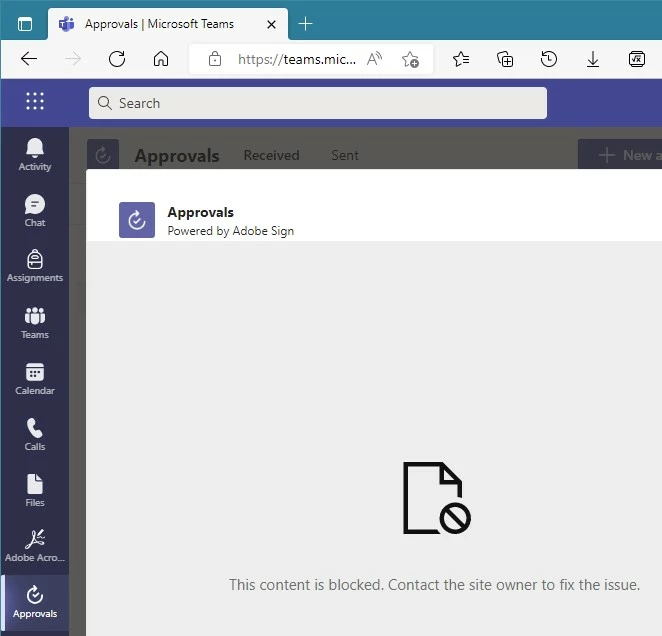Open a new browser tab
The height and width of the screenshot is (636, 662).
point(305,24)
